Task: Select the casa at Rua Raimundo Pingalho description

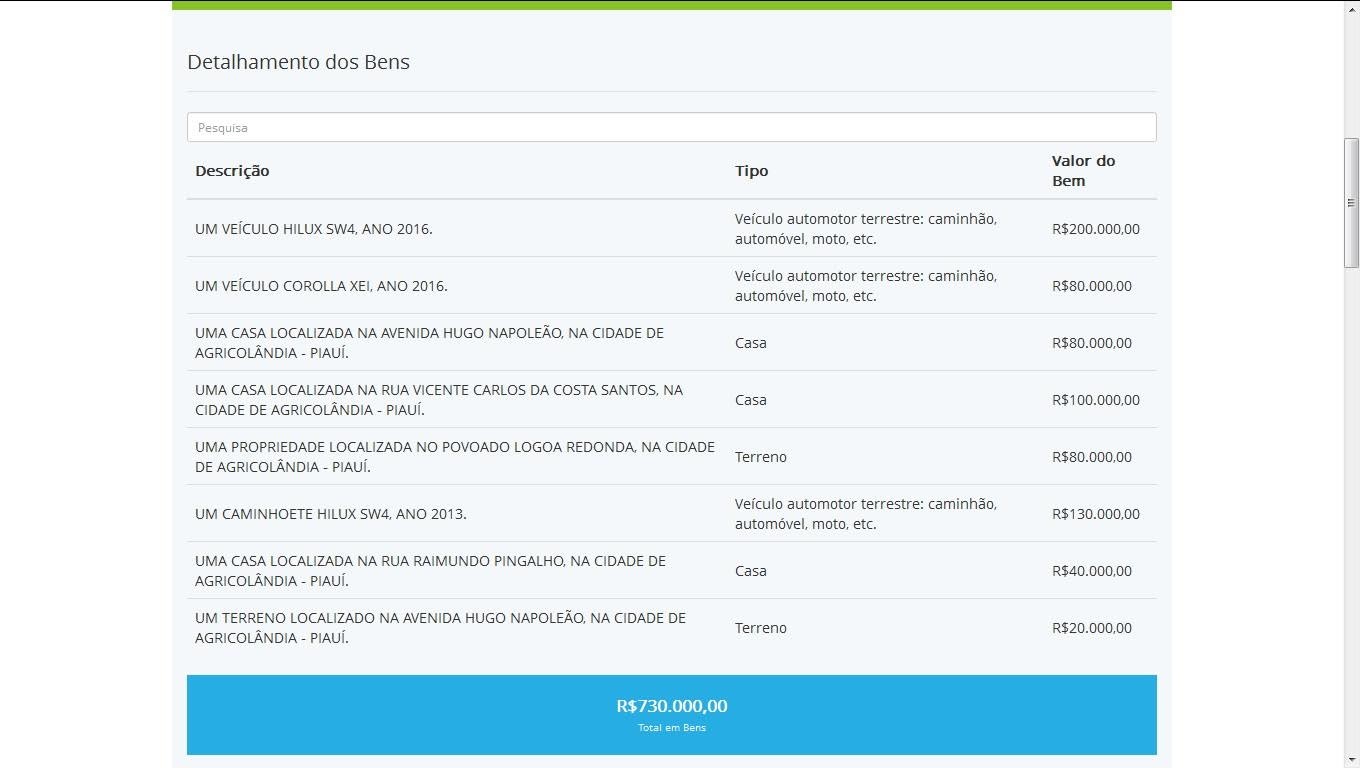Action: tap(430, 571)
